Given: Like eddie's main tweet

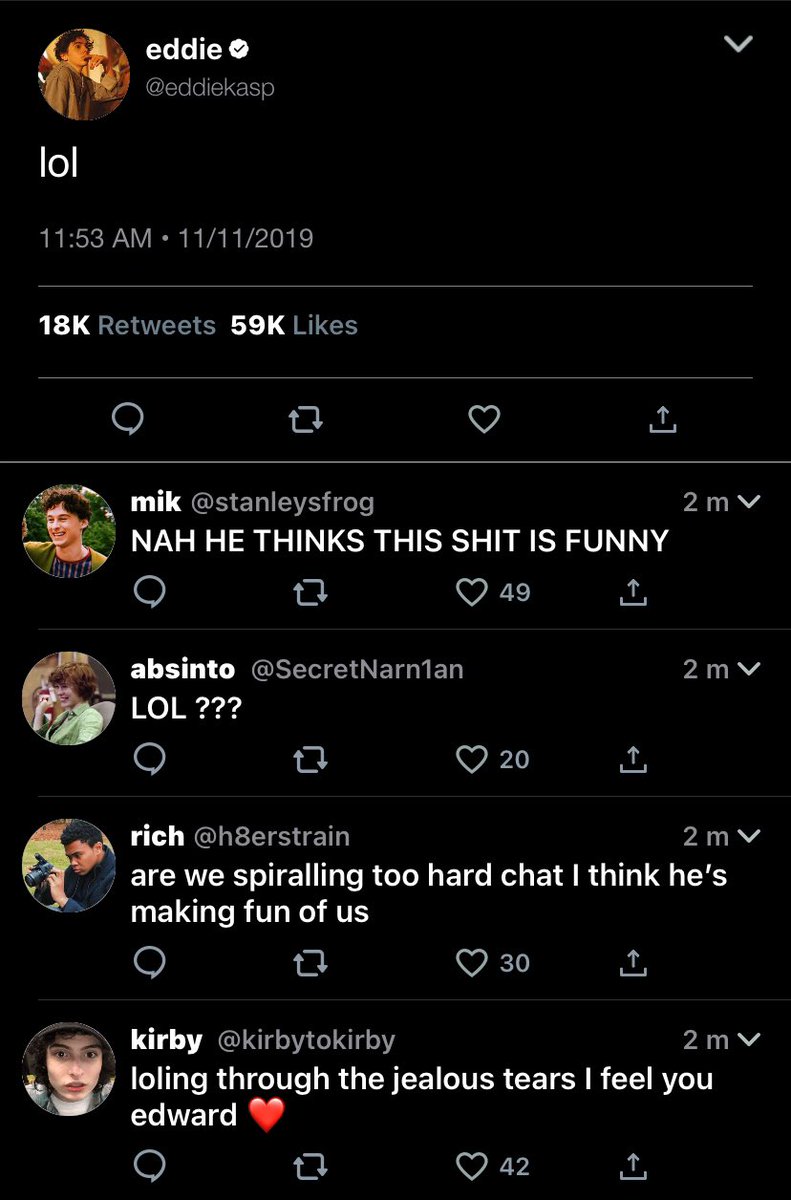Looking at the screenshot, I should point(484,421).
